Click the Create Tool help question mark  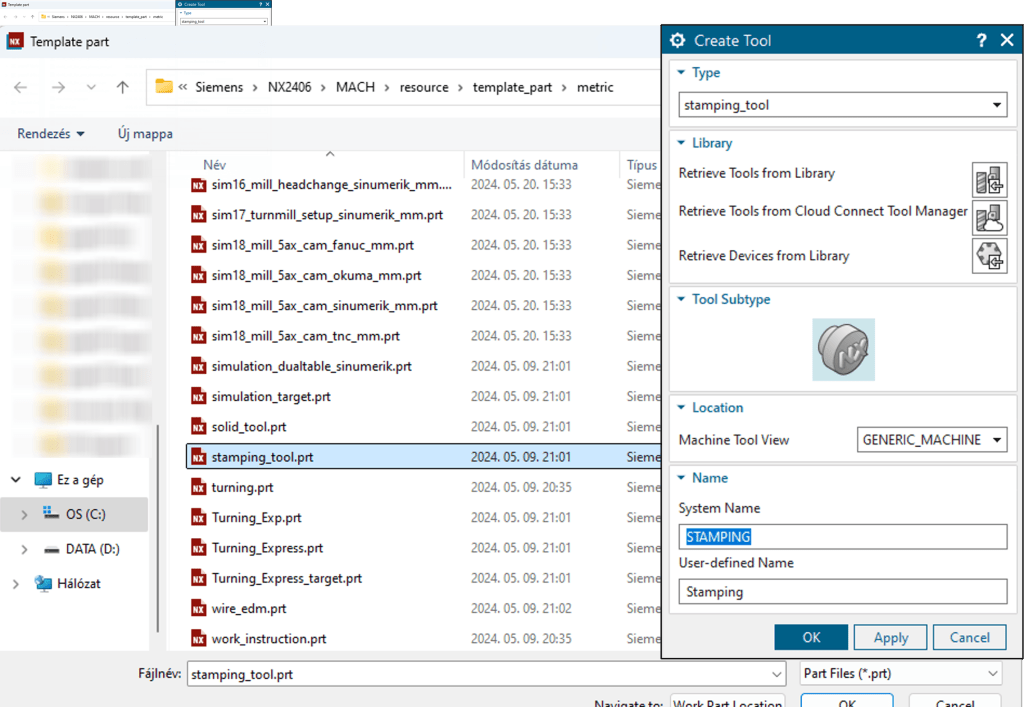click(981, 41)
